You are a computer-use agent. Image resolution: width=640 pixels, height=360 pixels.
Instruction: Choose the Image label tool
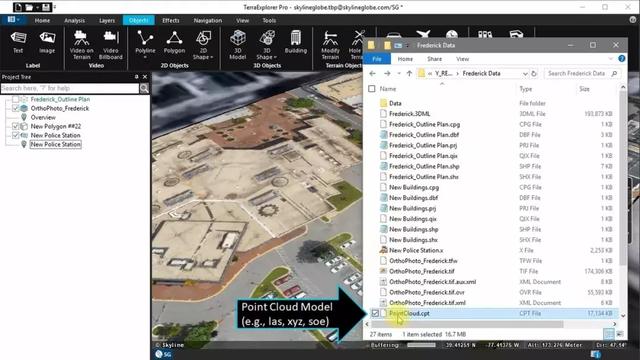coord(47,42)
